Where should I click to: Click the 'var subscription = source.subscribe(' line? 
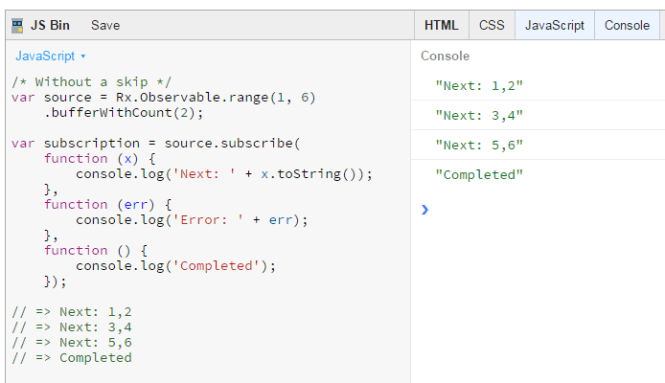[156, 143]
